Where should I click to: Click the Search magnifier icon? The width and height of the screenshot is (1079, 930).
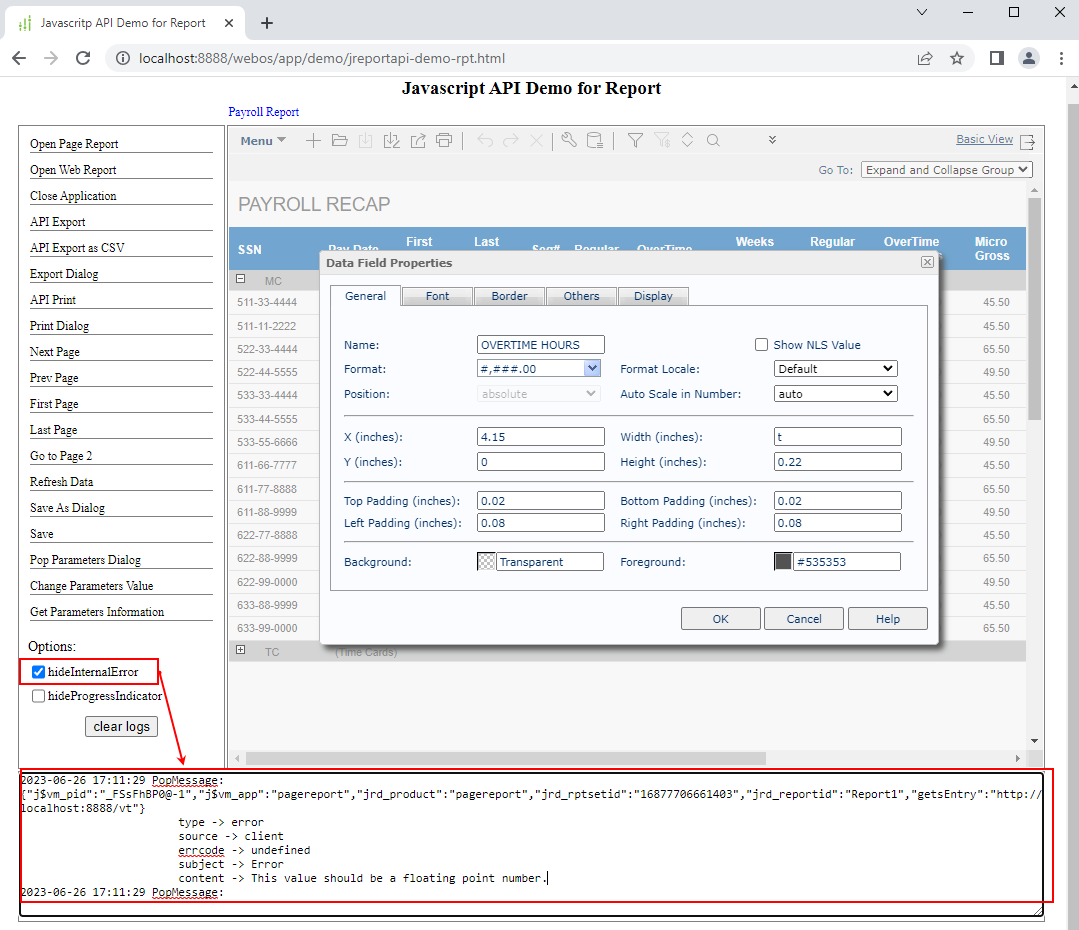pyautogui.click(x=713, y=141)
